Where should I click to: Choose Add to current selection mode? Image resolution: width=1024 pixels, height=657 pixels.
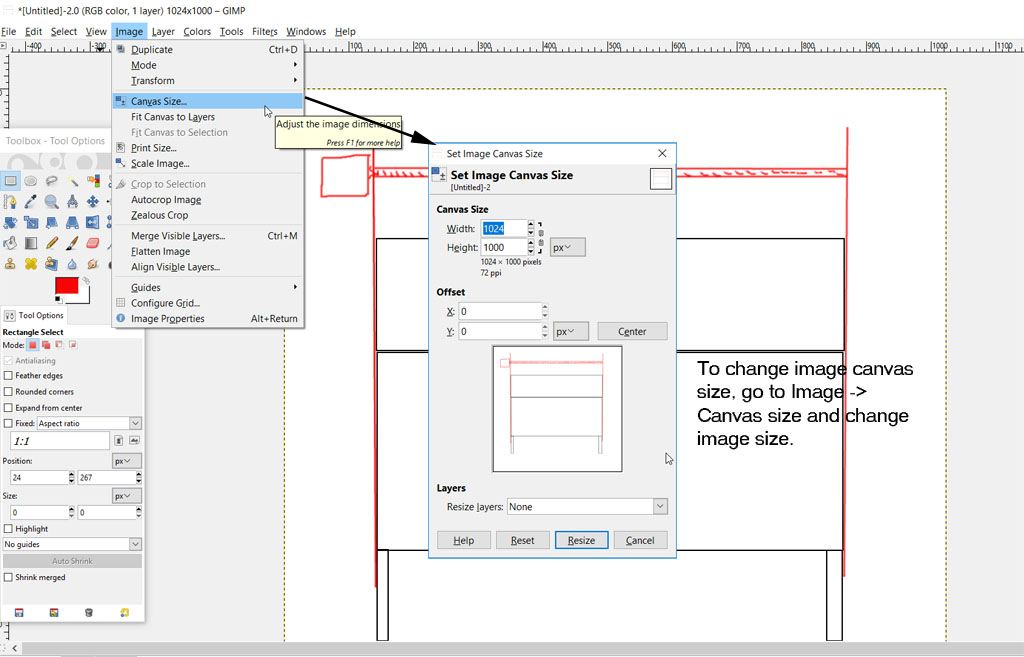click(46, 345)
